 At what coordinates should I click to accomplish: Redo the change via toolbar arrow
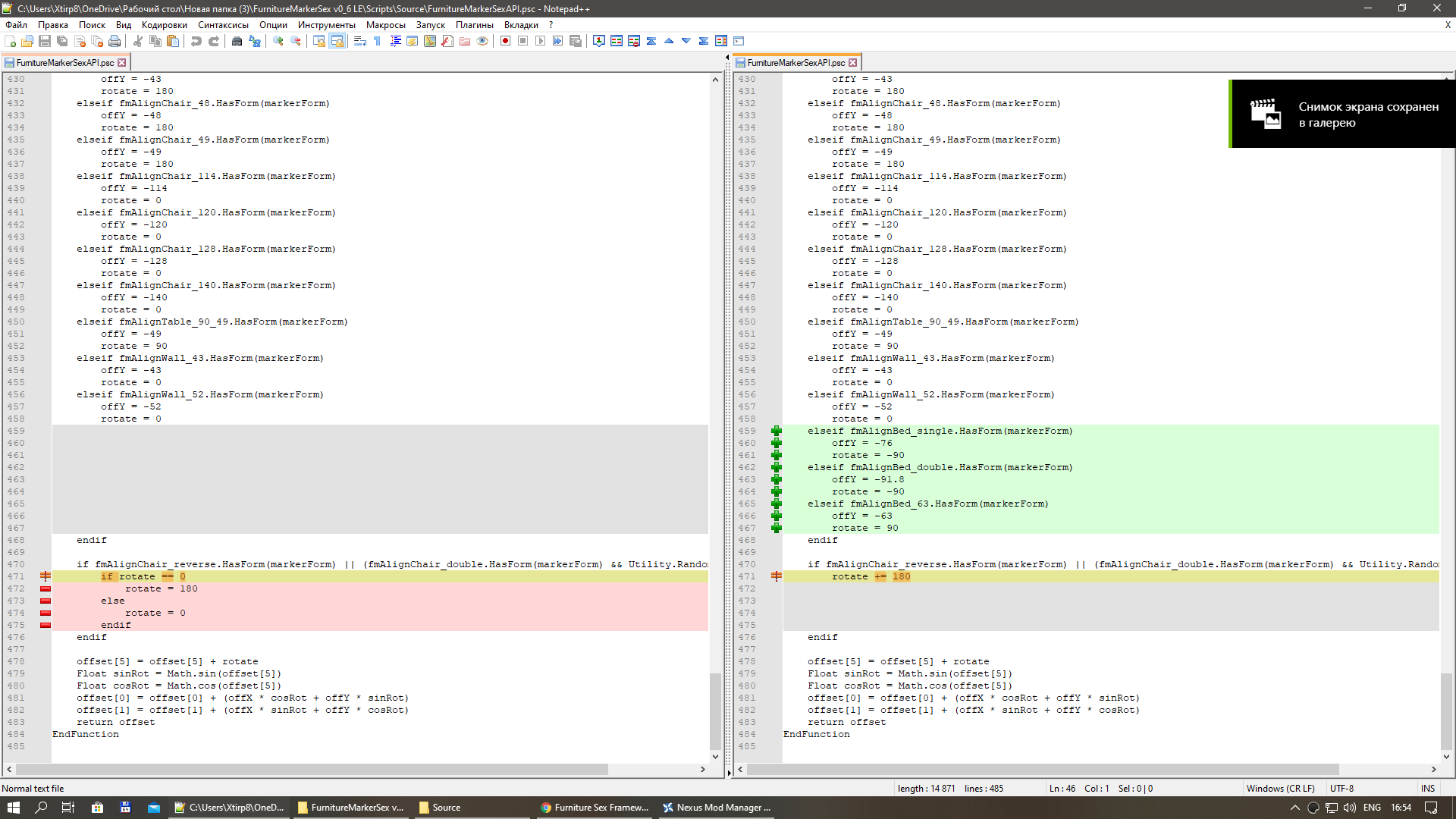coord(214,41)
